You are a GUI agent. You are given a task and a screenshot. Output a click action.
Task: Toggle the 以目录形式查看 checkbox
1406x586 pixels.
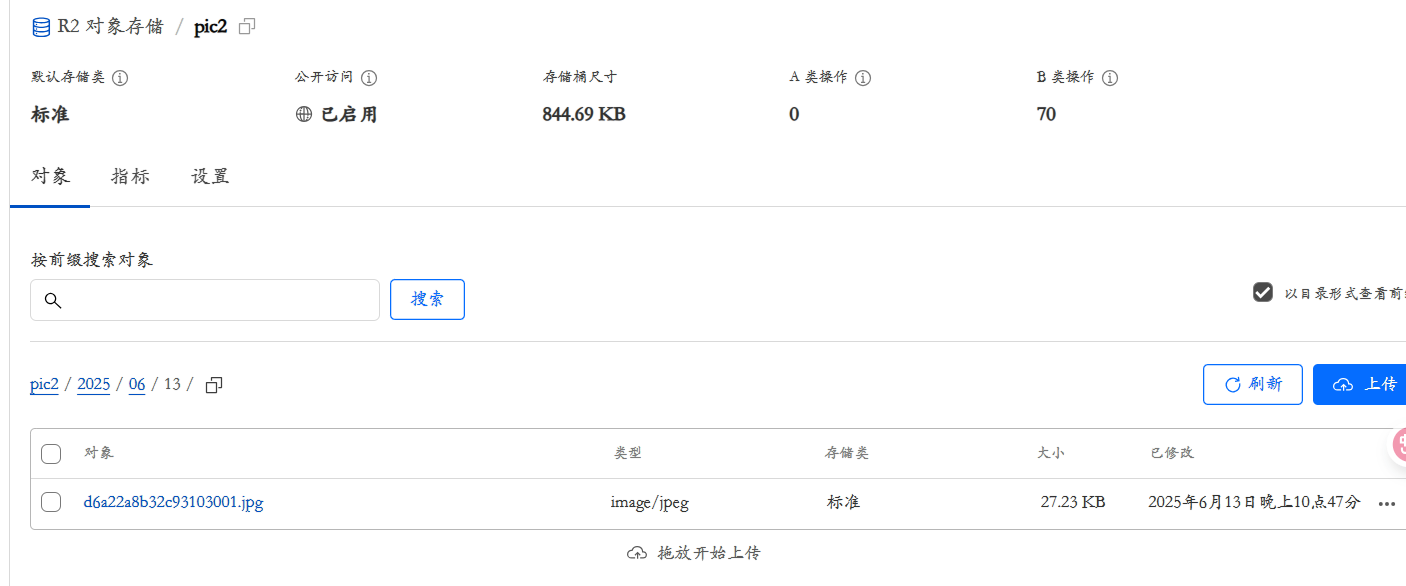pyautogui.click(x=1263, y=293)
